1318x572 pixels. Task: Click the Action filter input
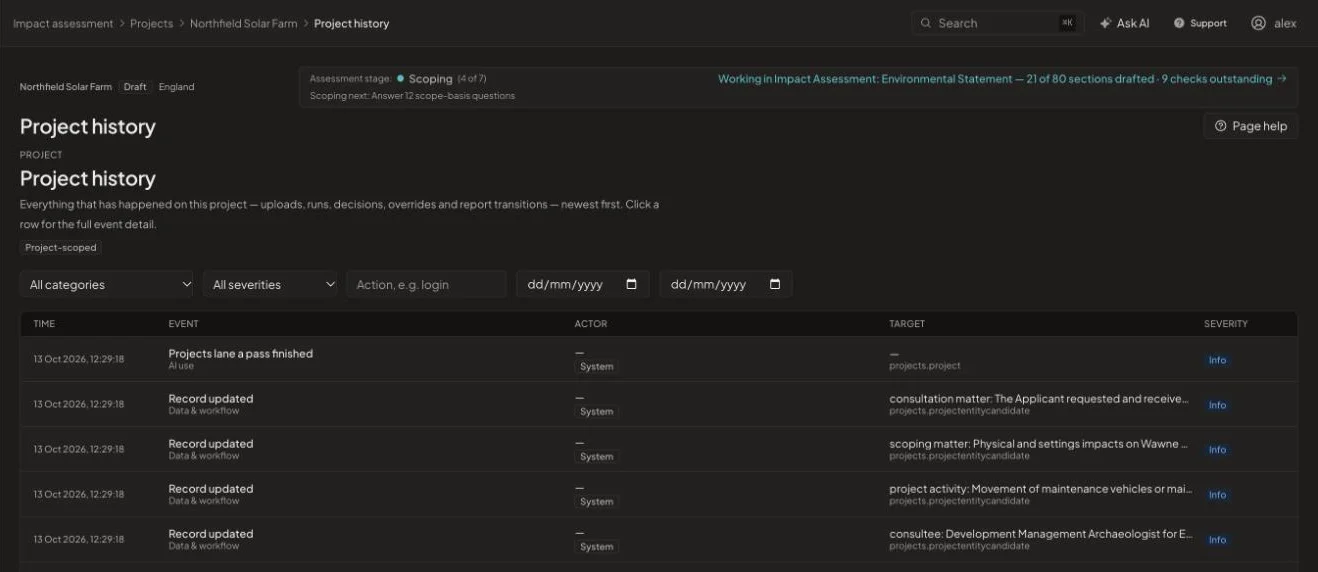pos(427,284)
